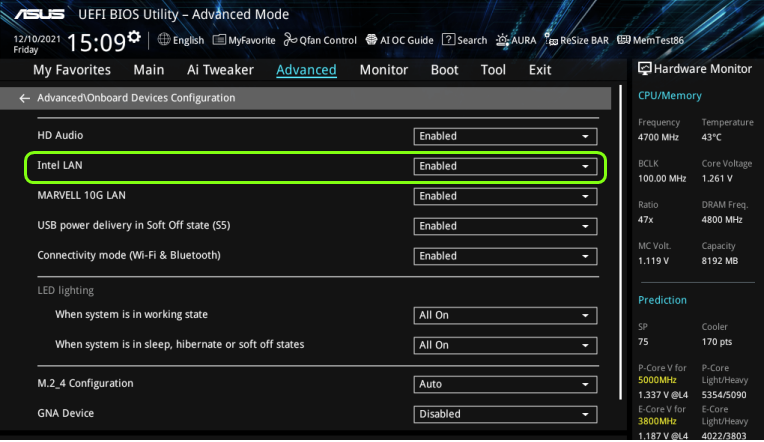
Task: Open the AI OC Guide
Action: (399, 40)
